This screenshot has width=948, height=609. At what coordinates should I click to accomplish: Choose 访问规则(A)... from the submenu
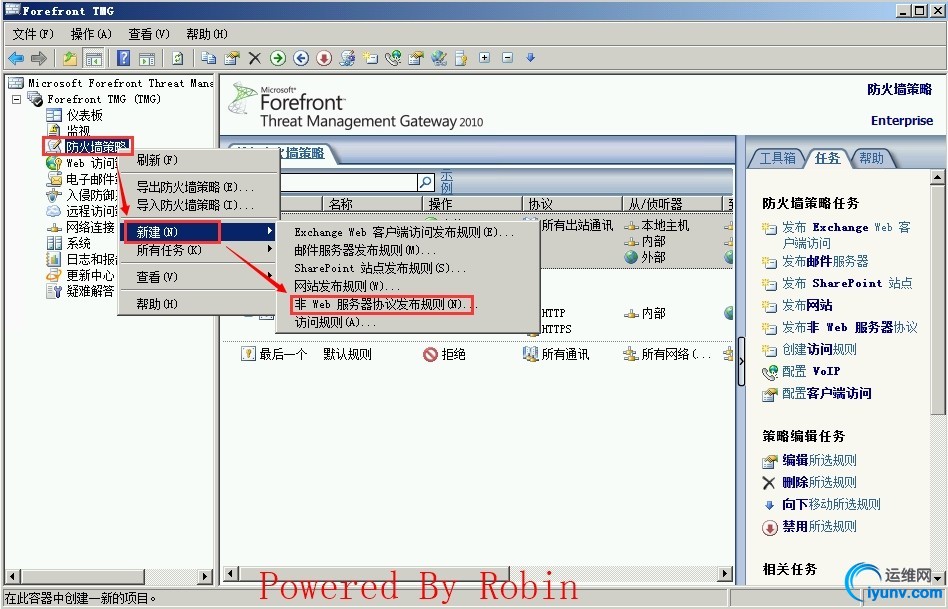407,322
